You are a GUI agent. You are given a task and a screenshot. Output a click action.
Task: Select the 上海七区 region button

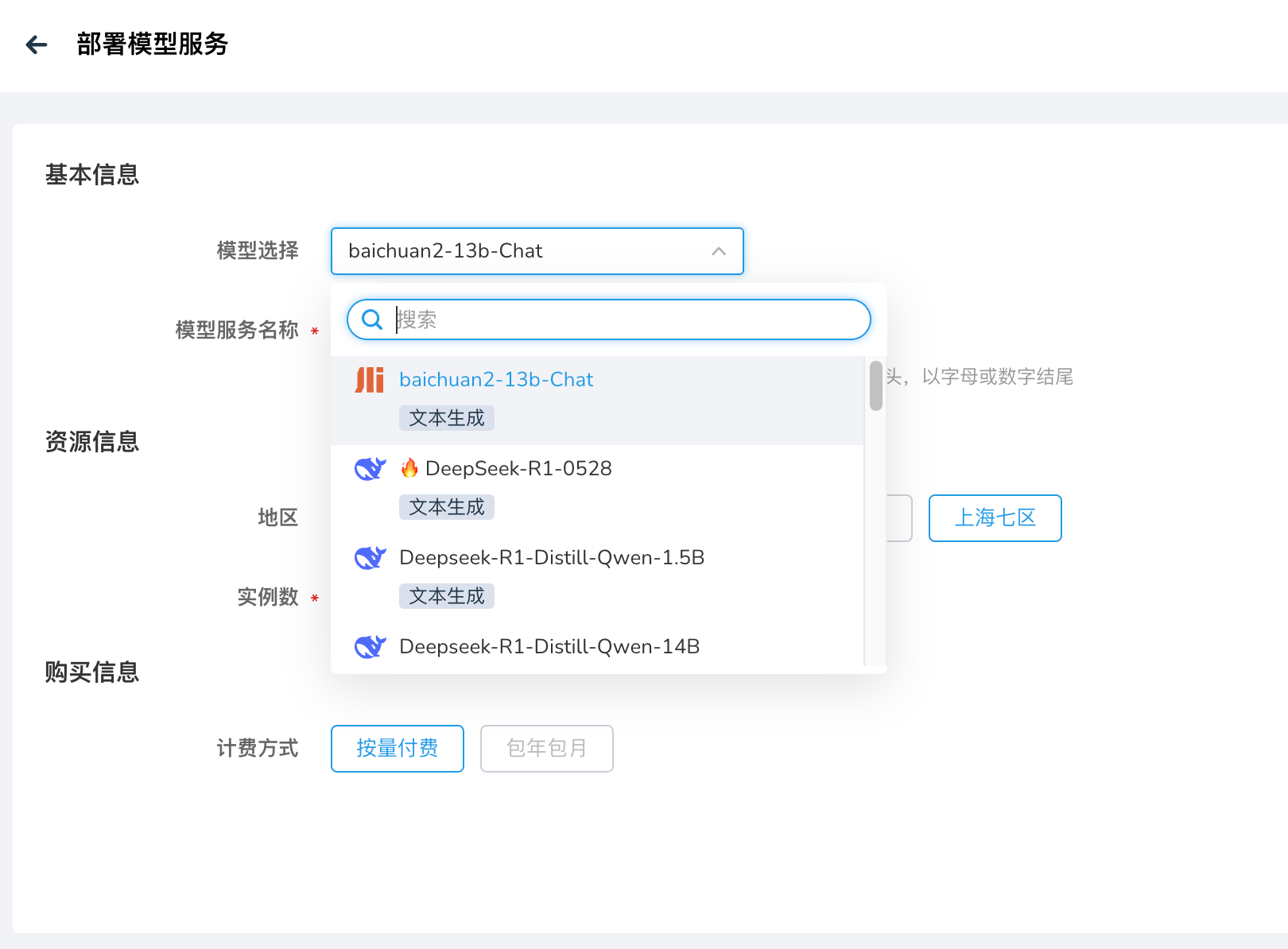tap(995, 518)
